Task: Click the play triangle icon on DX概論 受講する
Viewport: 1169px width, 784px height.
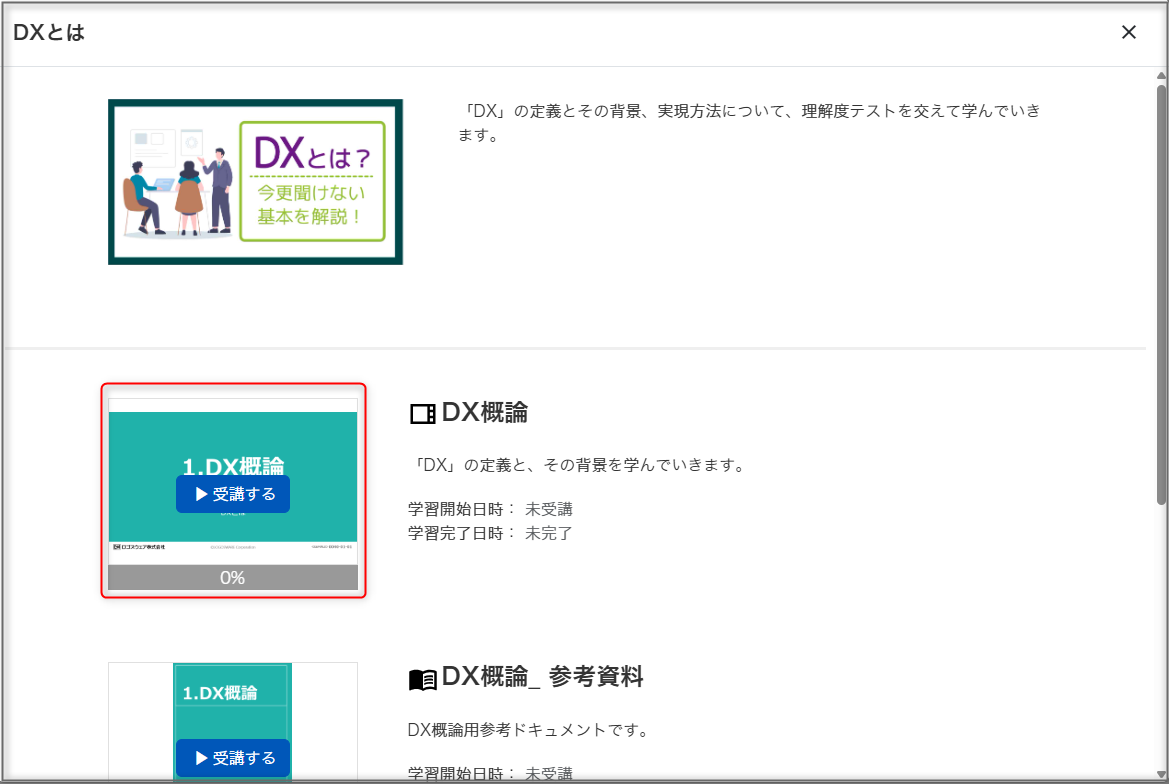Action: coord(201,494)
